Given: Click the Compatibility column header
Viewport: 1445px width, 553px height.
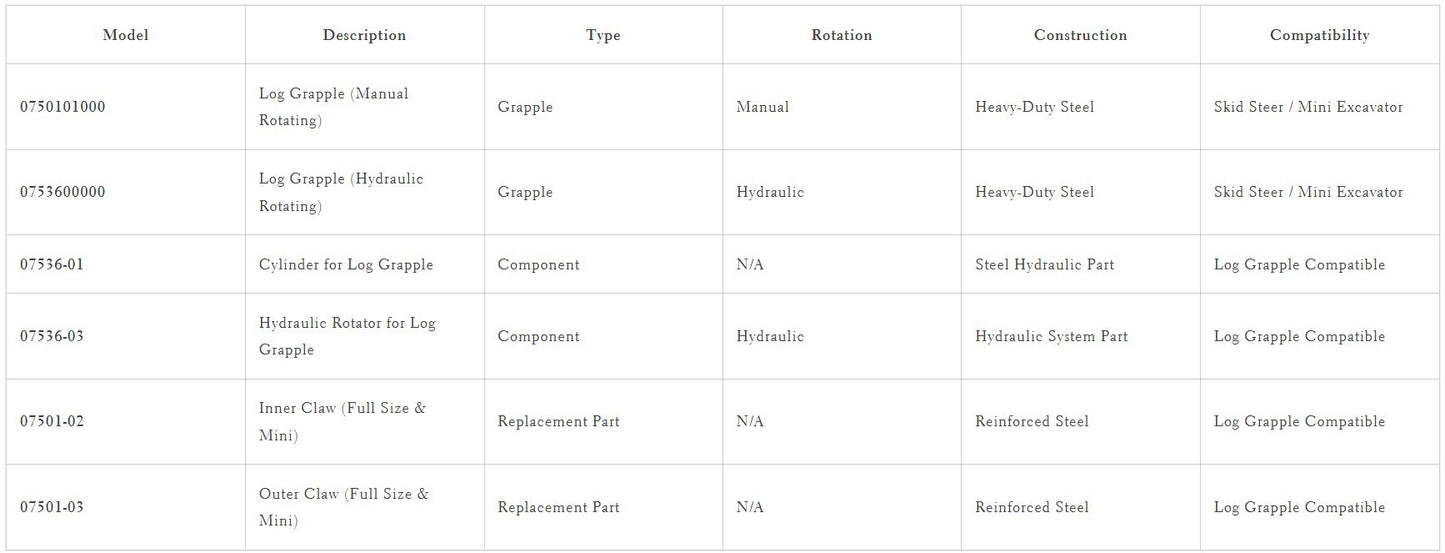Looking at the screenshot, I should (x=1320, y=35).
